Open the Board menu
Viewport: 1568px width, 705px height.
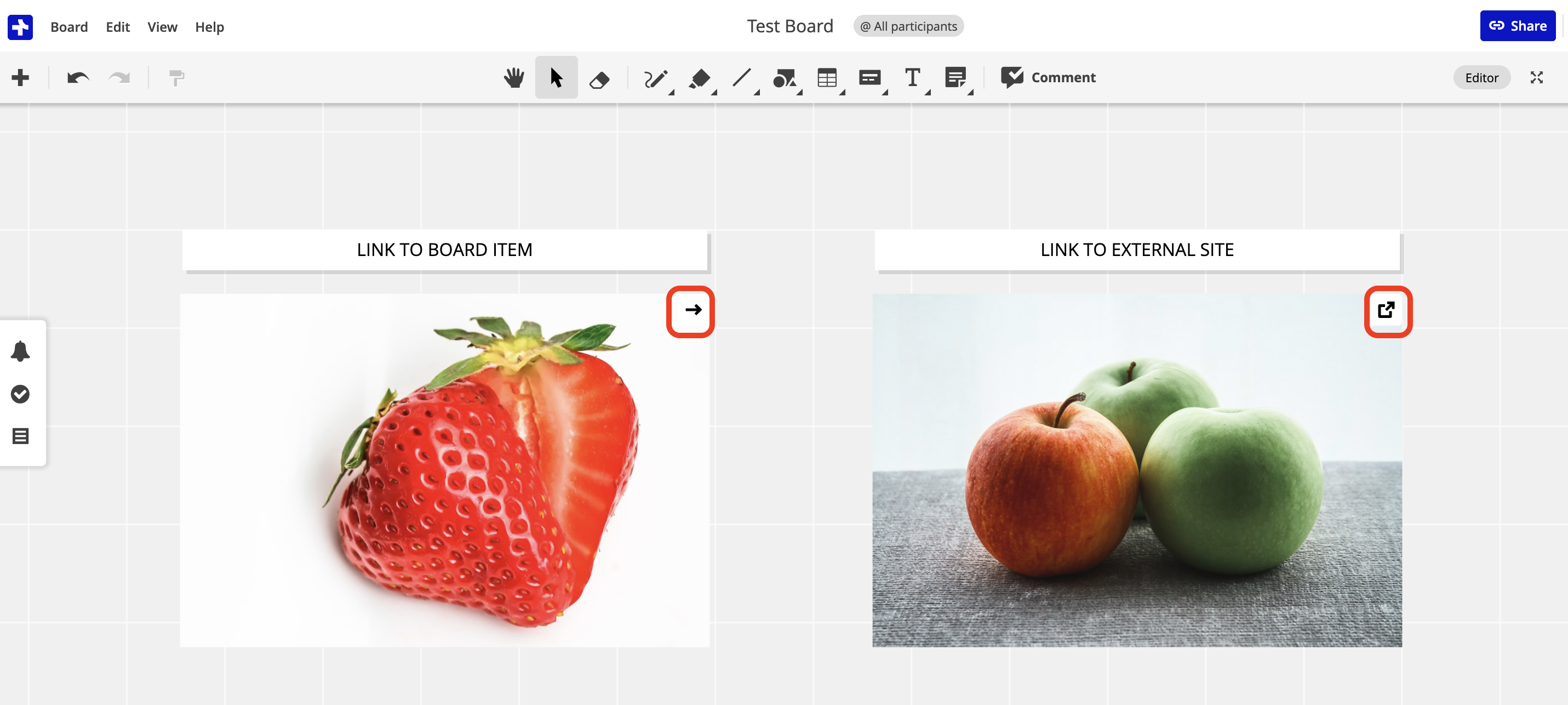69,27
